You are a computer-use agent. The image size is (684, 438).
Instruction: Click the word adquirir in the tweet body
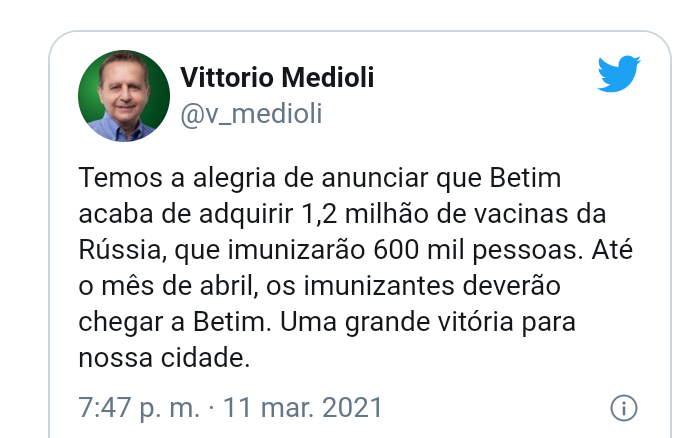click(246, 214)
